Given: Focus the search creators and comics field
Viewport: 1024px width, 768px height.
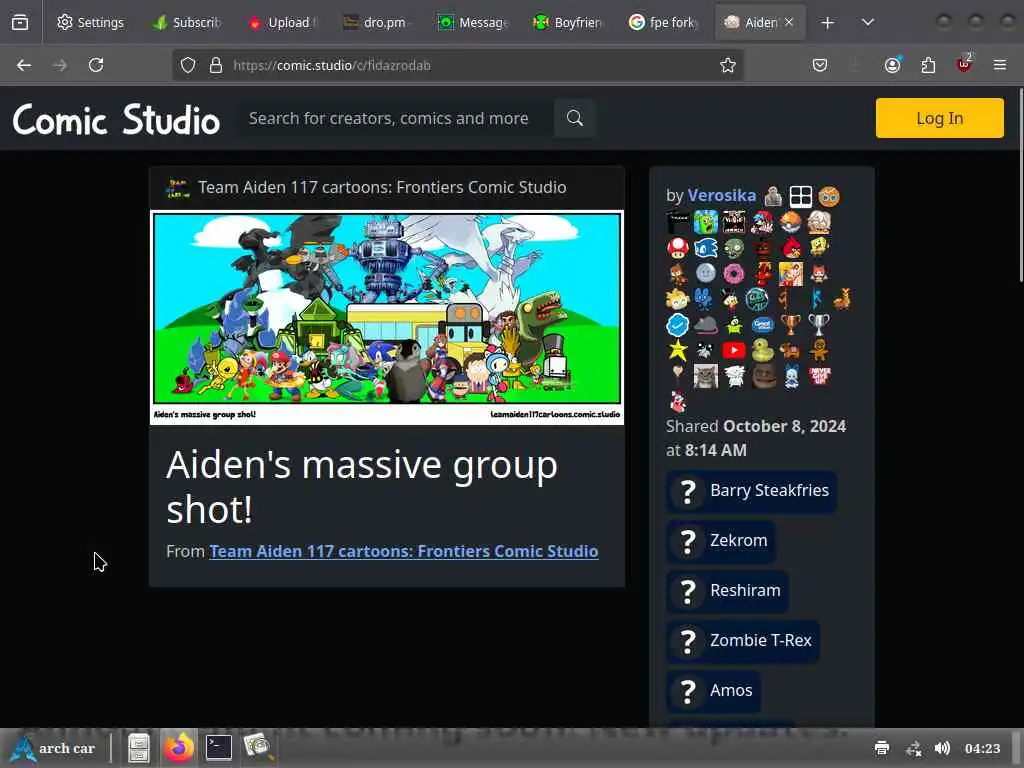Looking at the screenshot, I should click(394, 118).
